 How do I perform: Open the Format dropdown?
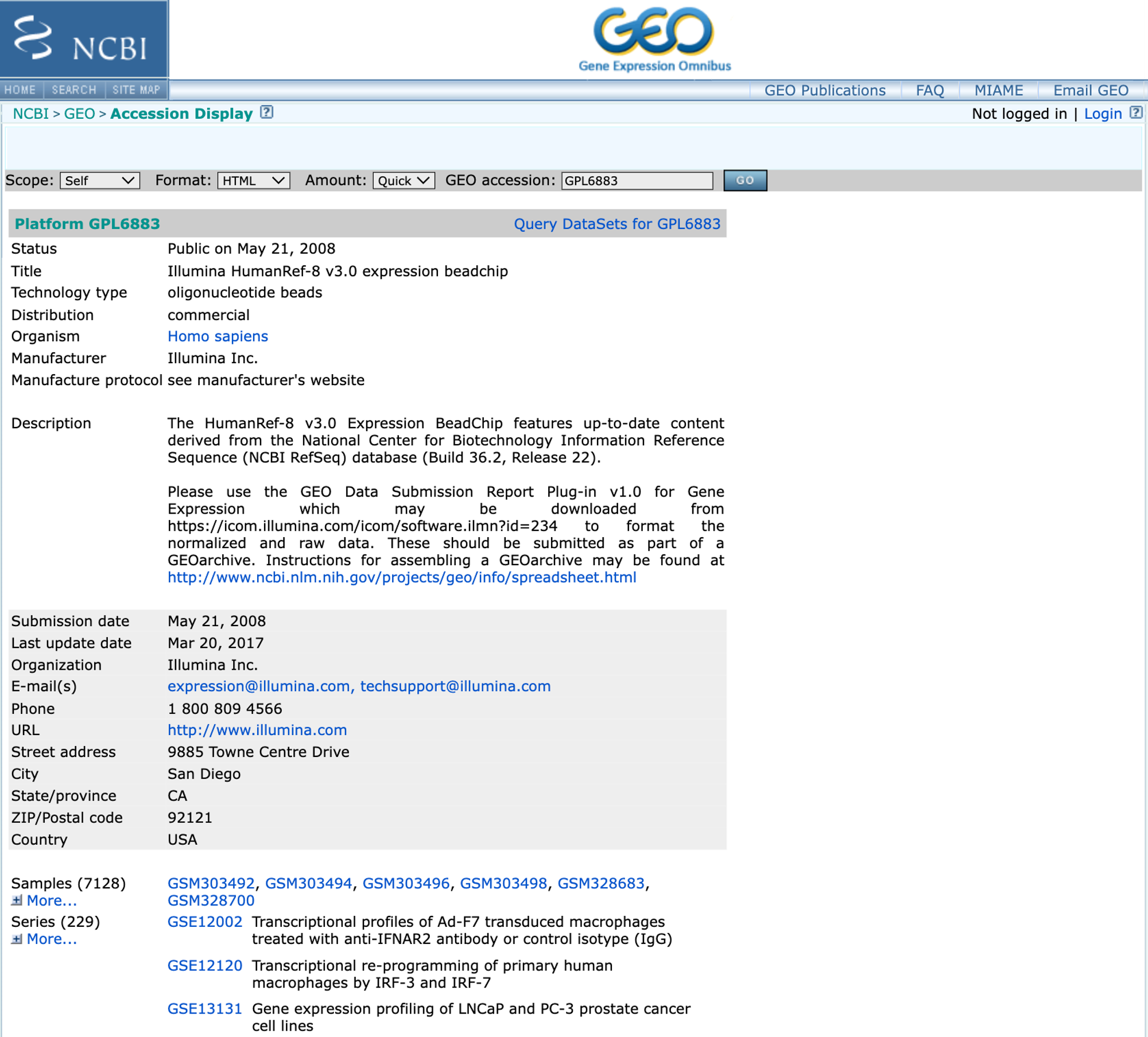[253, 181]
